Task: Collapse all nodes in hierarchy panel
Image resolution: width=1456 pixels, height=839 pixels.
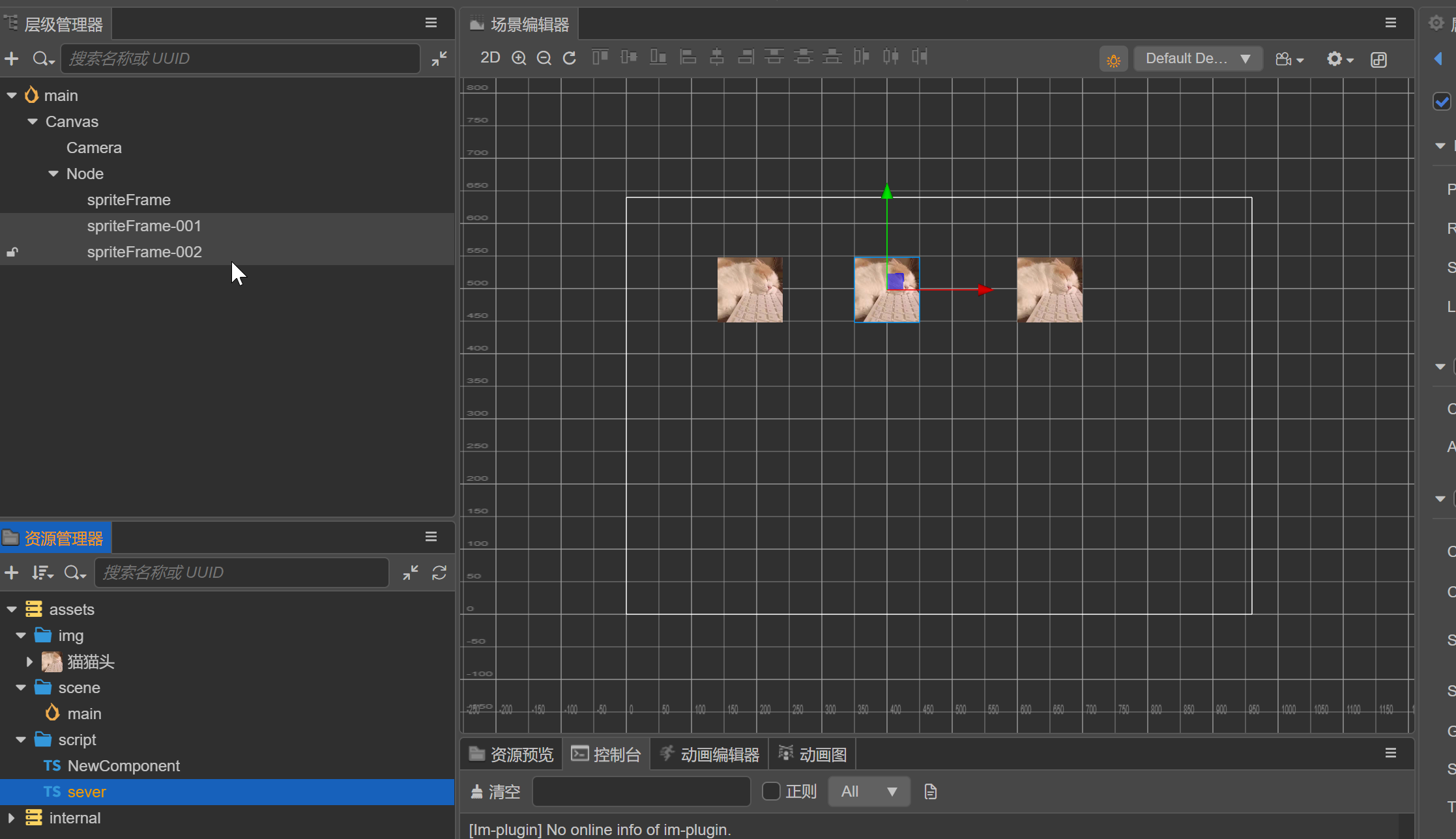Action: [439, 59]
